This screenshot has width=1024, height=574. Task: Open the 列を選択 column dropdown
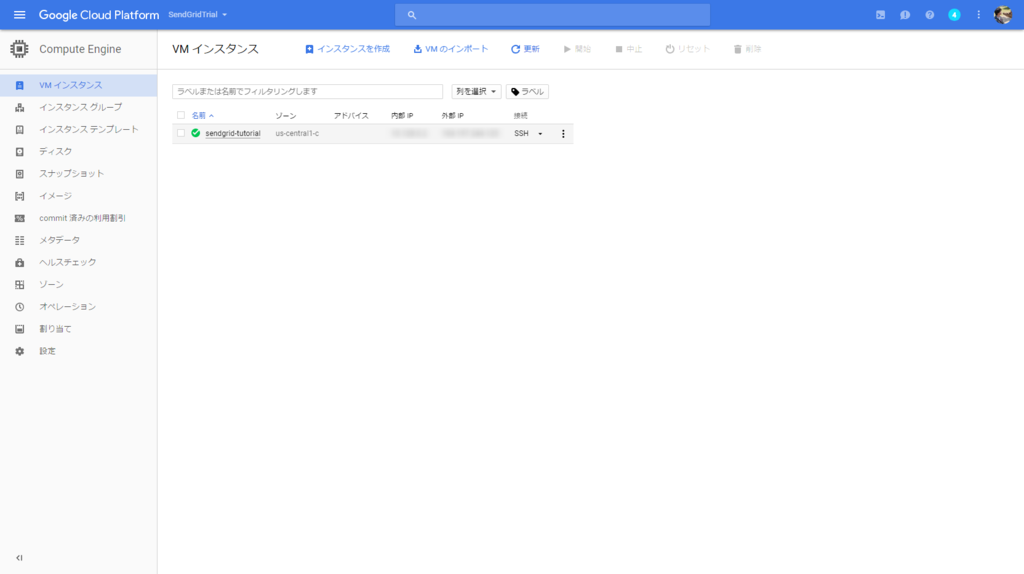(x=476, y=91)
